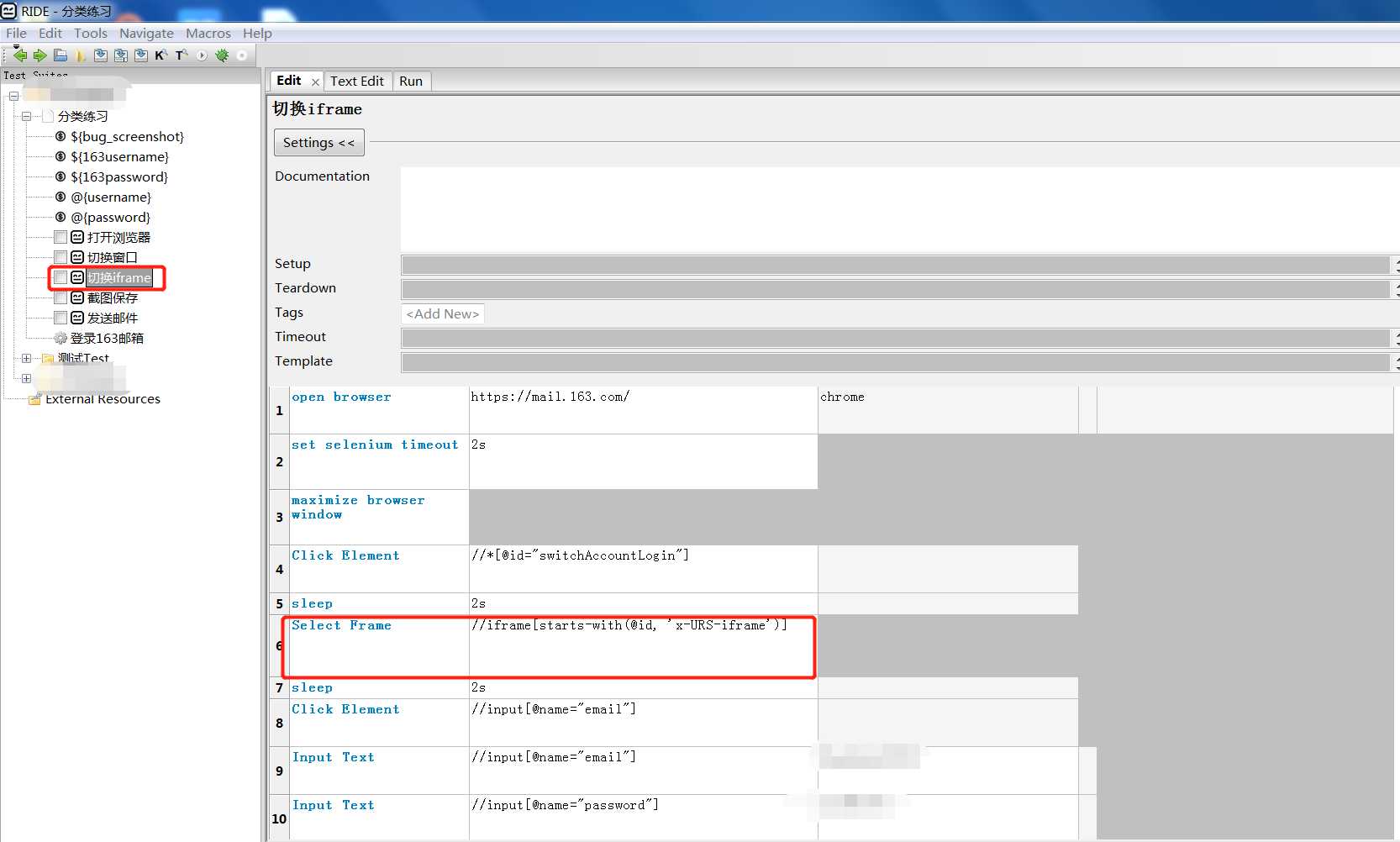Open the Macros menu
This screenshot has height=842, width=1400.
pyautogui.click(x=208, y=33)
